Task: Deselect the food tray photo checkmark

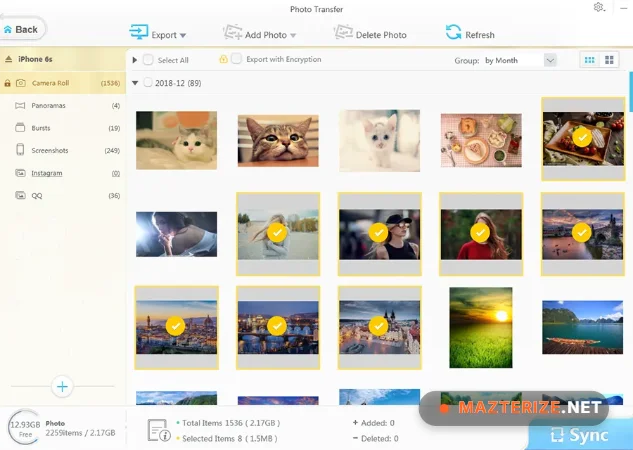Action: pyautogui.click(x=582, y=137)
